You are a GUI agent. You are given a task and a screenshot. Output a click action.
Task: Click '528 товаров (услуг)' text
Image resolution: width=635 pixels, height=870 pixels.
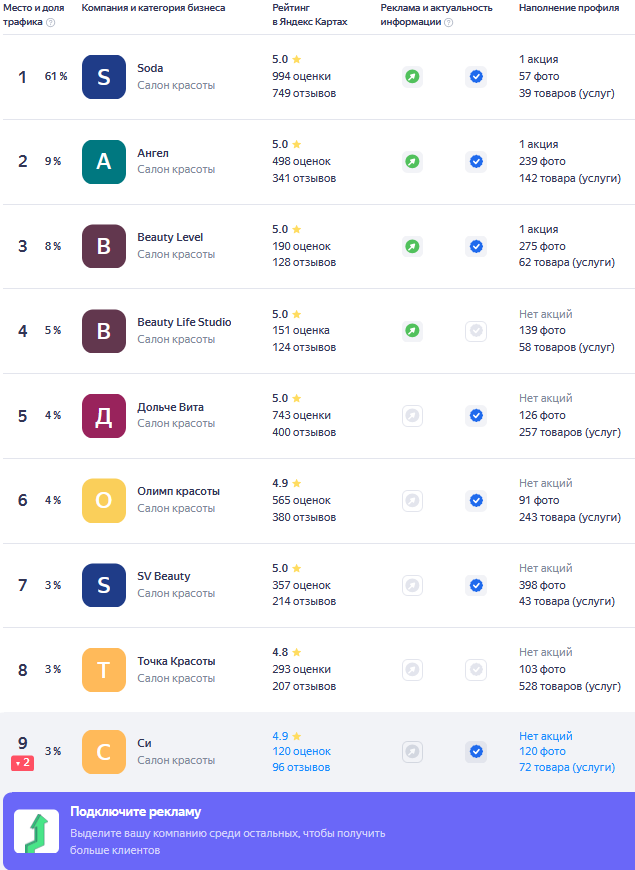[570, 686]
